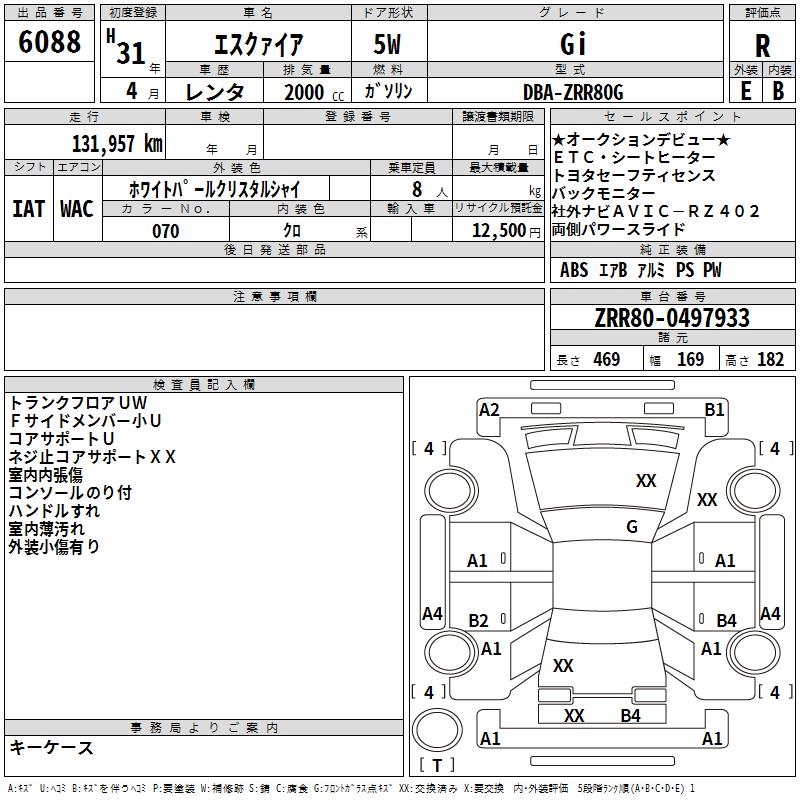The image size is (800, 800).
Task: Select the damage code legend line at bottom
Action: pos(352,788)
